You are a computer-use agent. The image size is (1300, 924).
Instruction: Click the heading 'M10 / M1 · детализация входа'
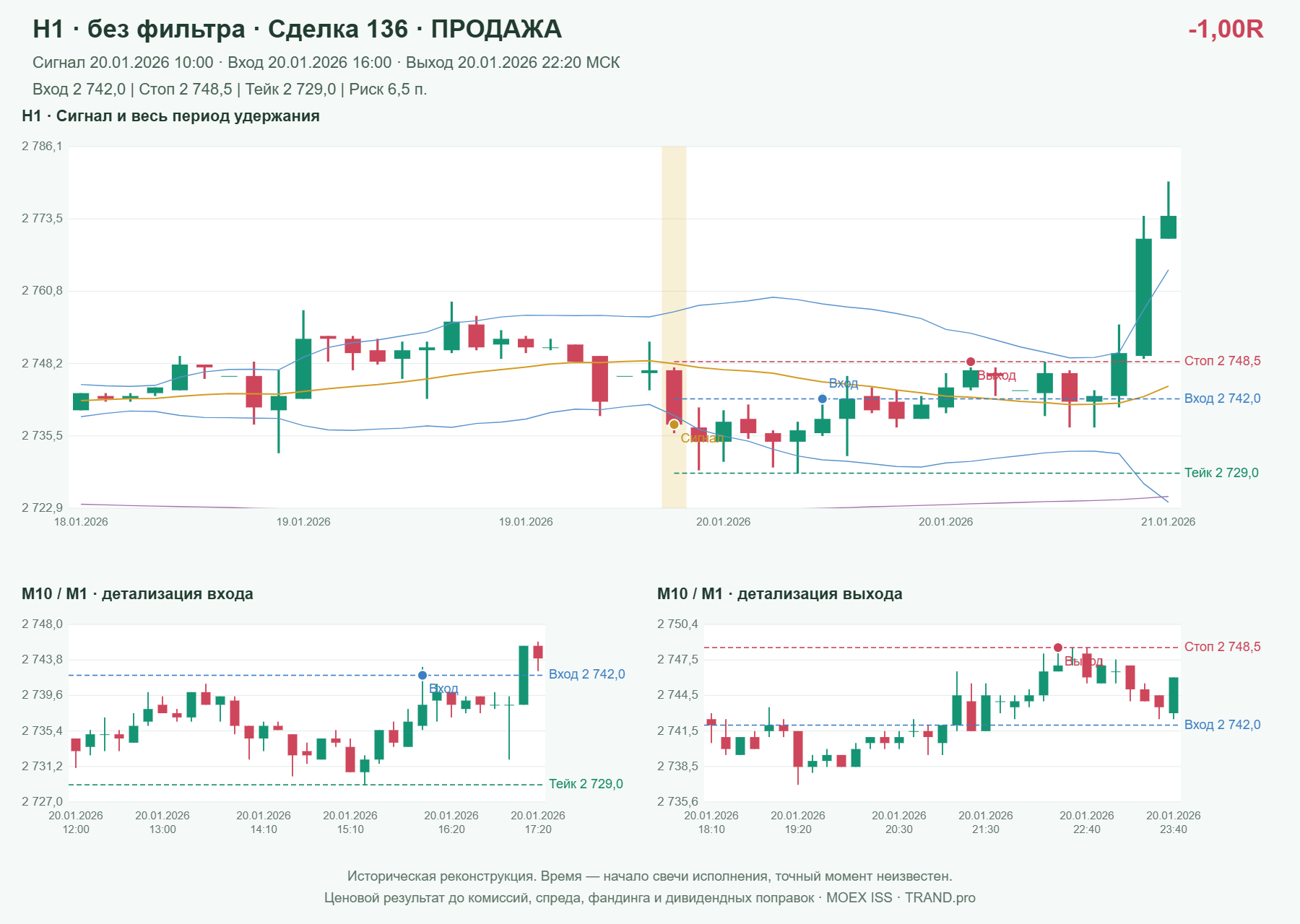(137, 594)
